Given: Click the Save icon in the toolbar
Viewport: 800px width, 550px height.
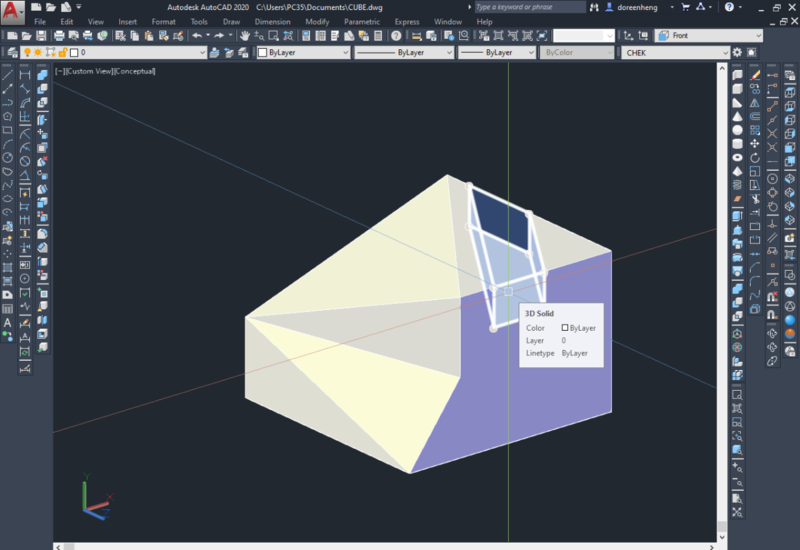Looking at the screenshot, I should click(40, 36).
